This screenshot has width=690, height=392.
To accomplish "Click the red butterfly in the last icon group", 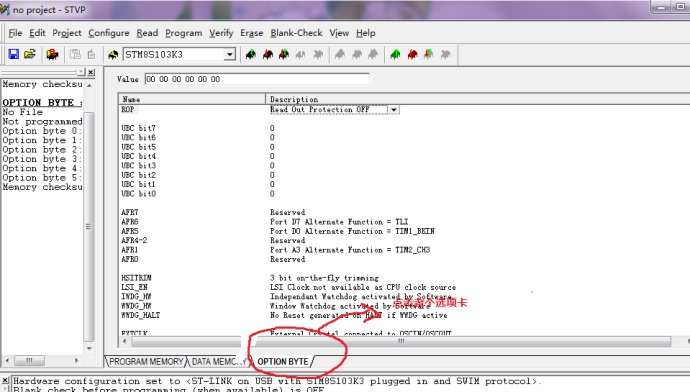I will click(x=412, y=54).
